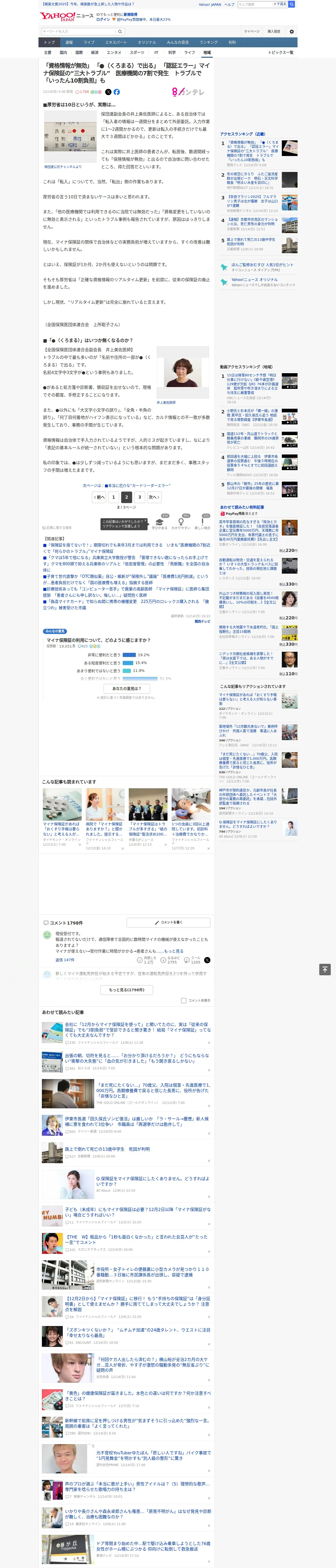Screen dimensions: 336x1568
Task: Share article on Facebook
Action: click(x=116, y=92)
